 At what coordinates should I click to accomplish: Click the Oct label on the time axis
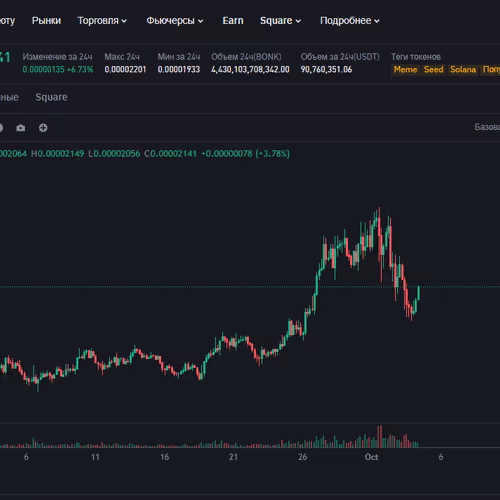pos(371,457)
